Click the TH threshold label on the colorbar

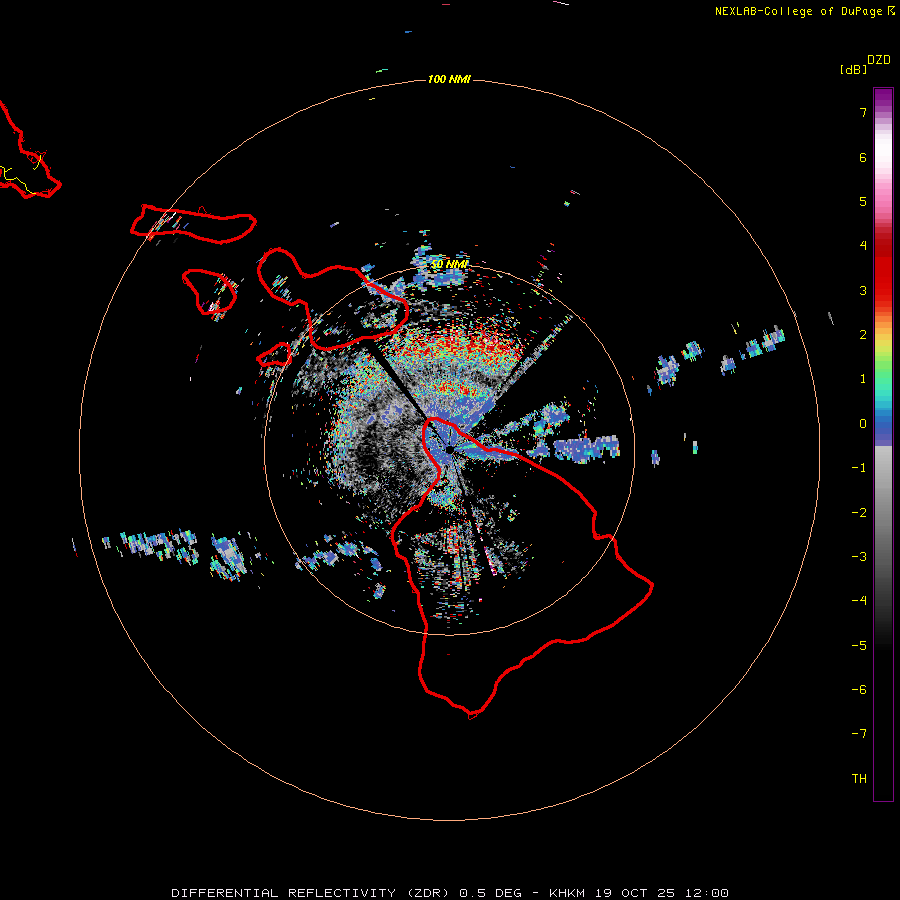(x=859, y=778)
